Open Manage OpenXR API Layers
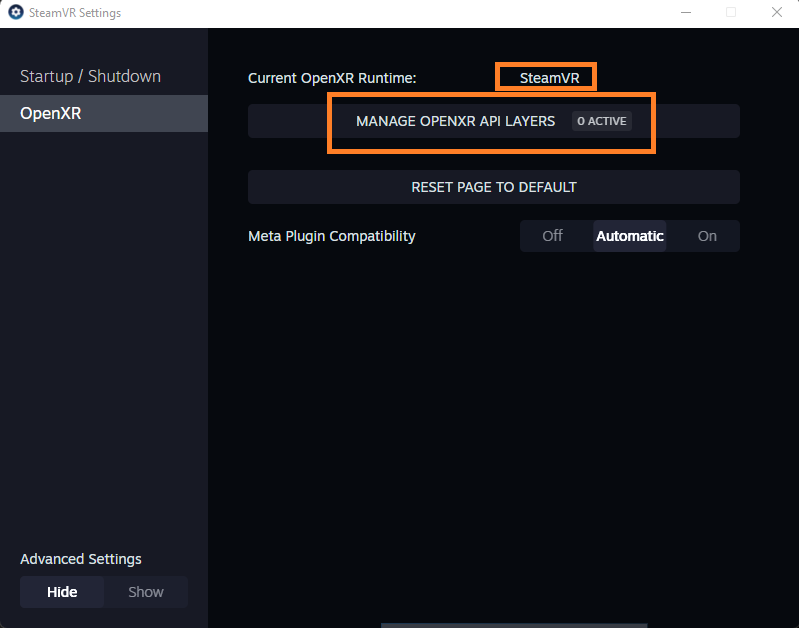Screen dimensions: 799x628 click(456, 121)
